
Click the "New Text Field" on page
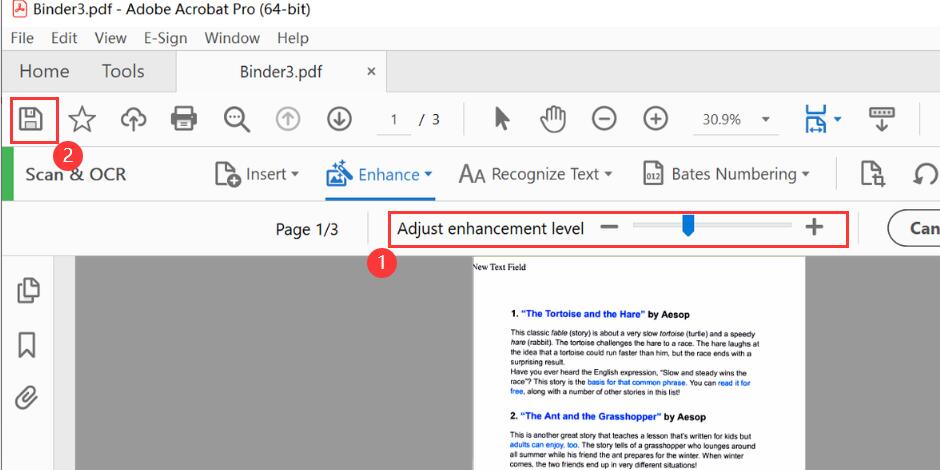[499, 267]
